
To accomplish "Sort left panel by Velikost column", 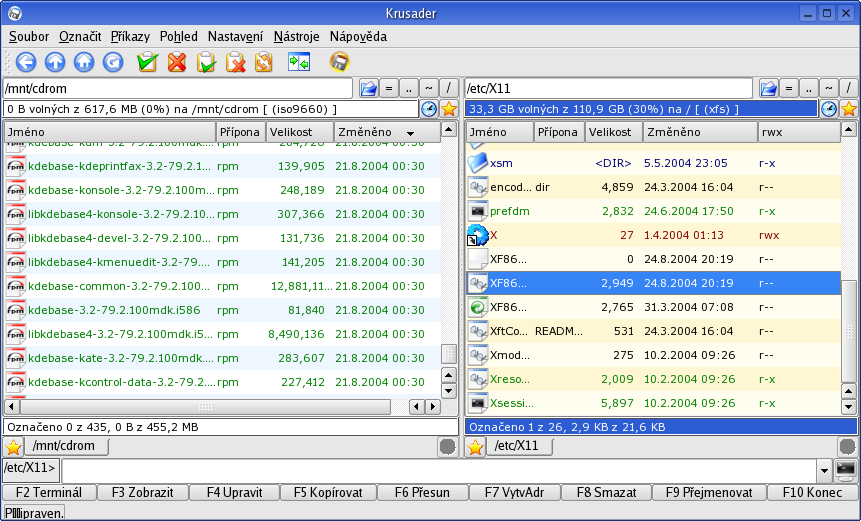I will (x=300, y=132).
